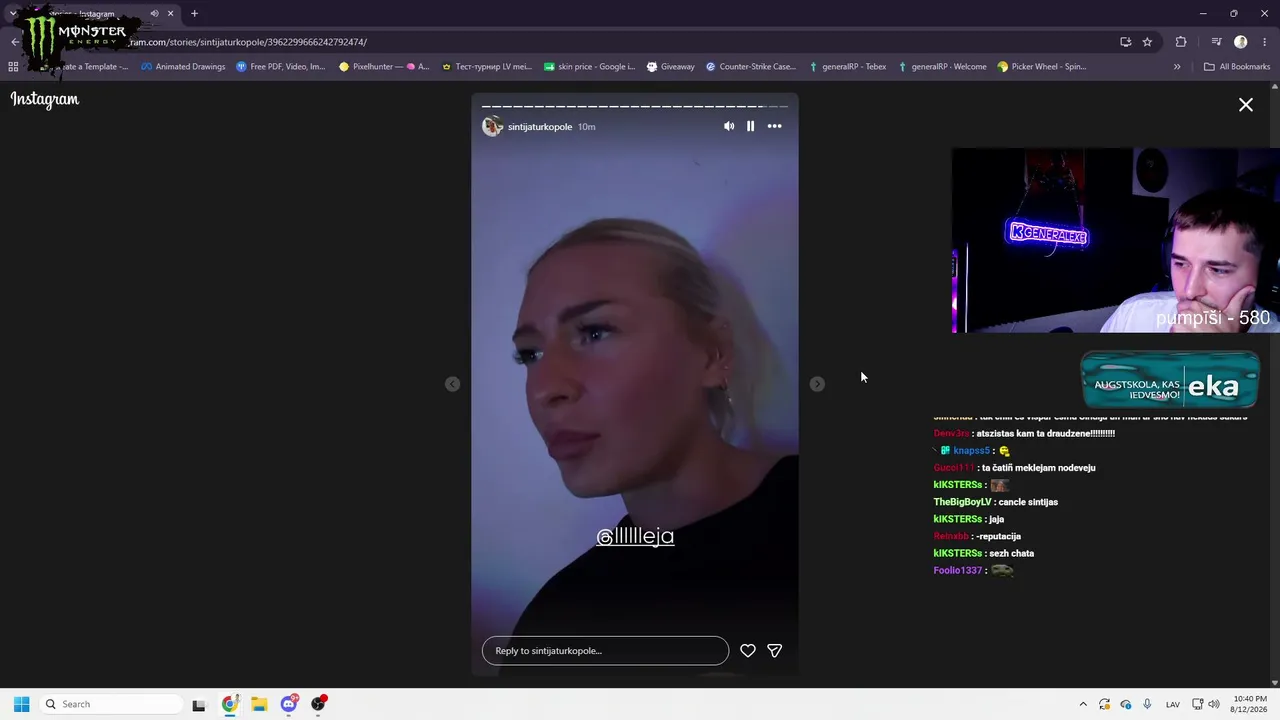
Task: Open a new browser tab
Action: (194, 14)
